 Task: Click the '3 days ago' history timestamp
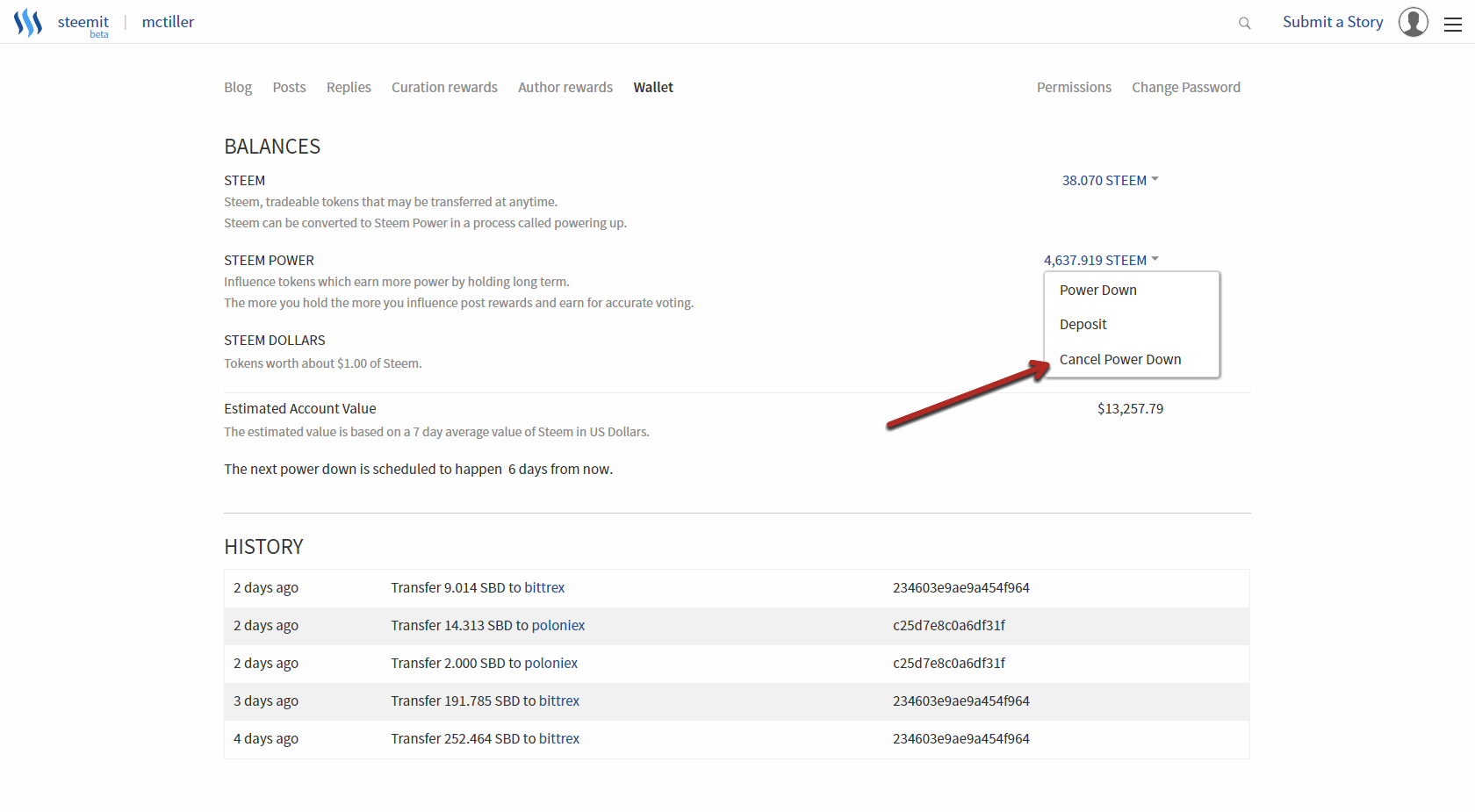point(266,701)
